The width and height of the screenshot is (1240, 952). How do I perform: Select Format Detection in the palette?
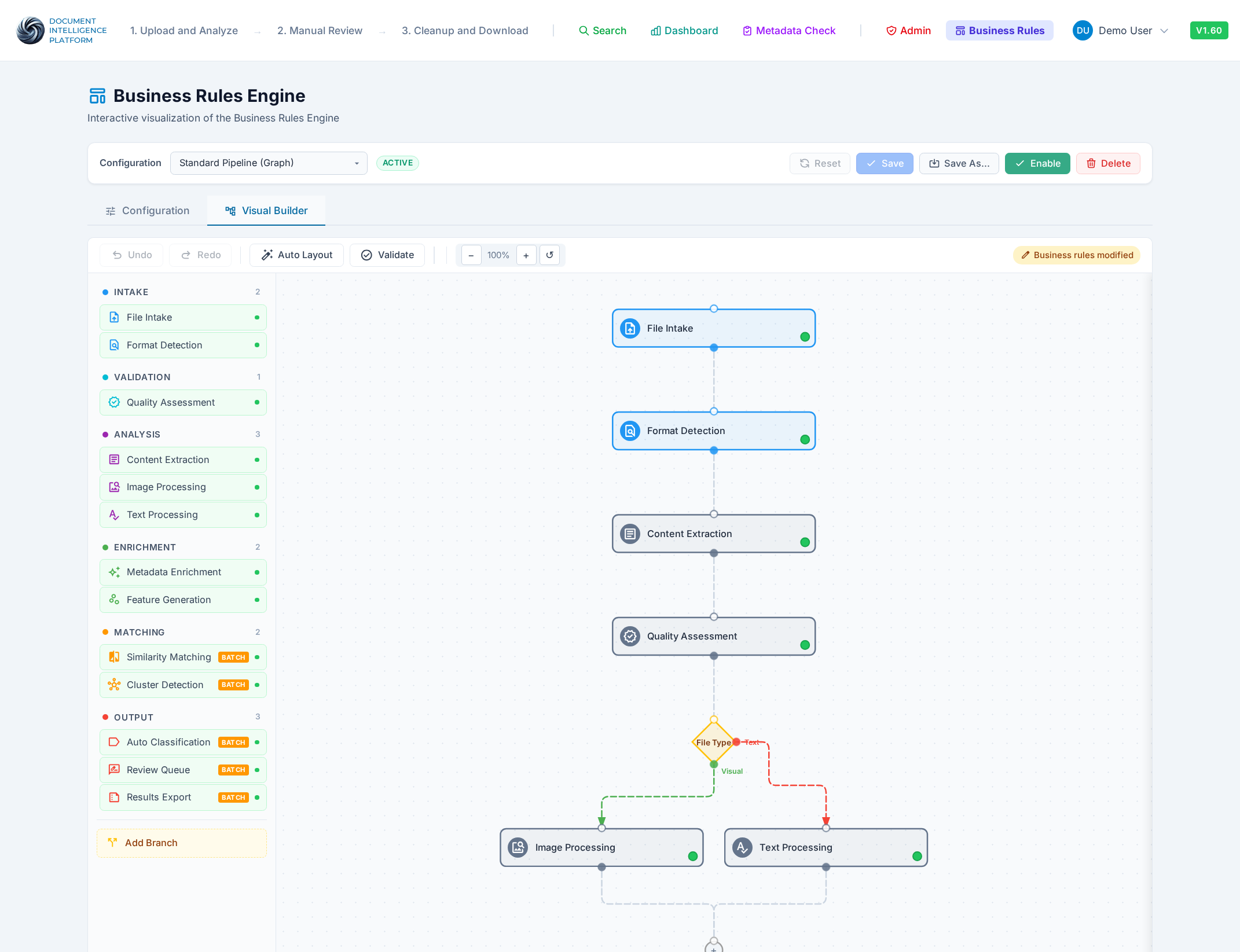(x=183, y=345)
